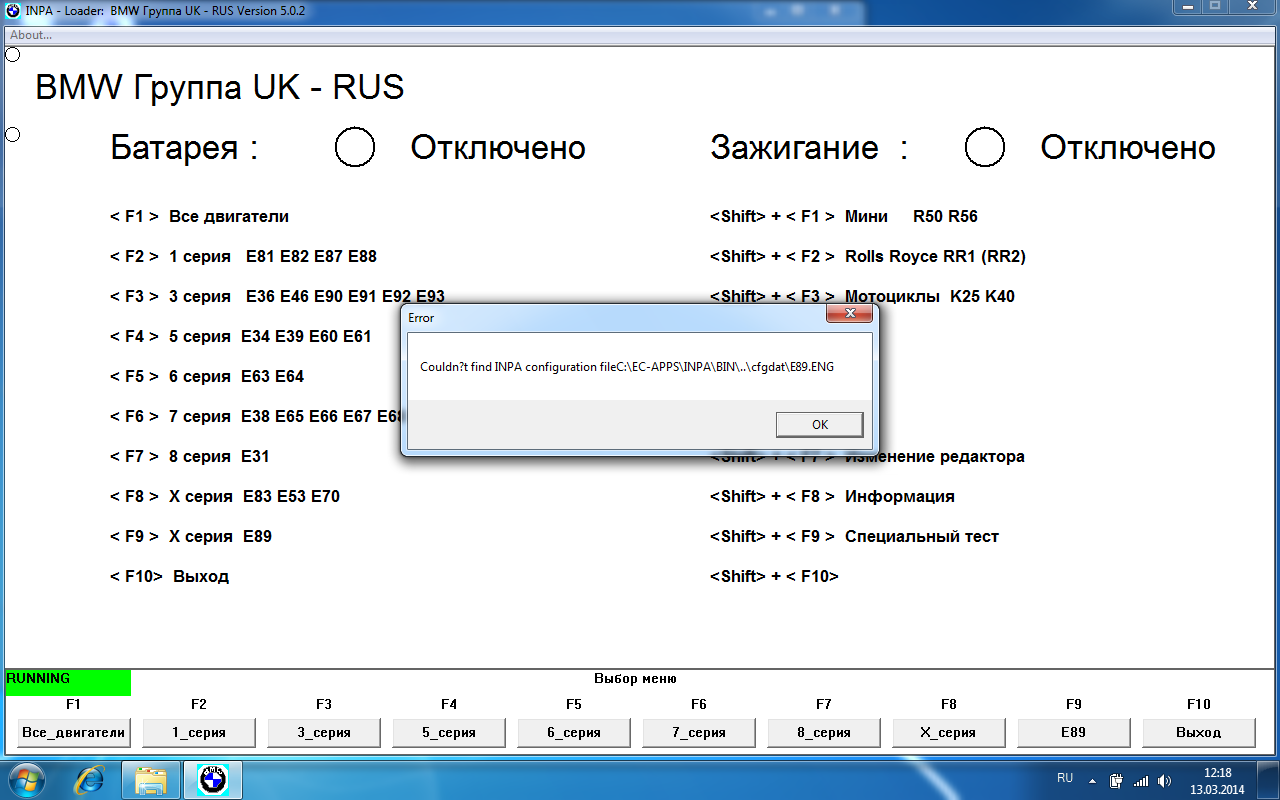Image resolution: width=1280 pixels, height=800 pixels.
Task: Click the error message about E89.ENG file
Action: (627, 367)
